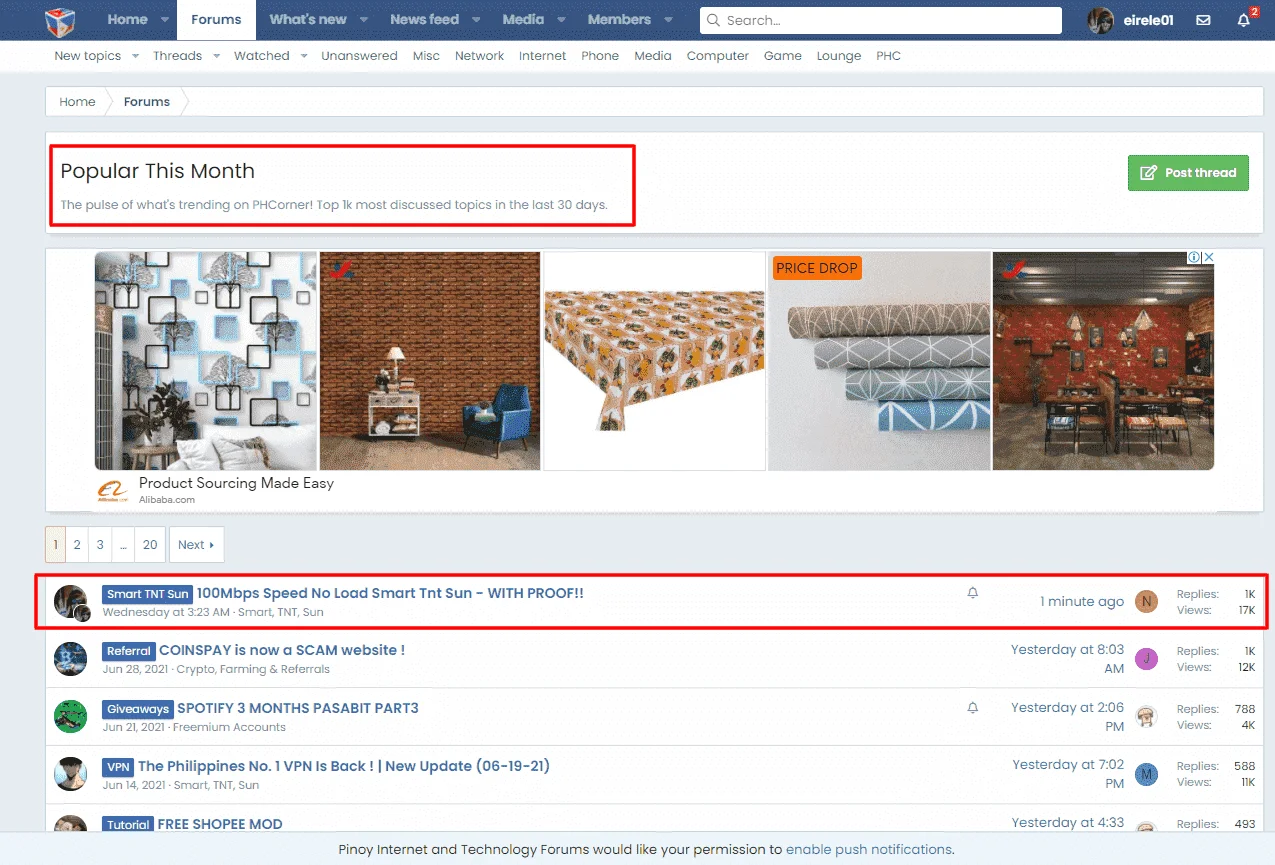The height and width of the screenshot is (865, 1275).
Task: Open SPOTIFY 3 MONTHS PASABIT PART3 thread
Action: [298, 708]
